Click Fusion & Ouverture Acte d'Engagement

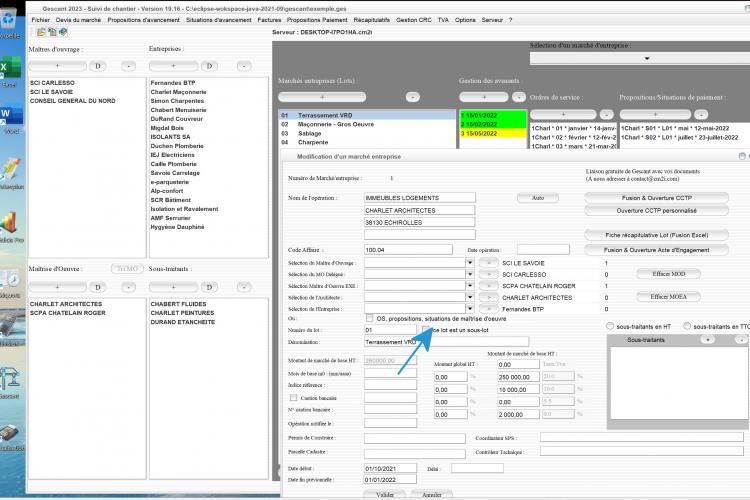(656, 250)
